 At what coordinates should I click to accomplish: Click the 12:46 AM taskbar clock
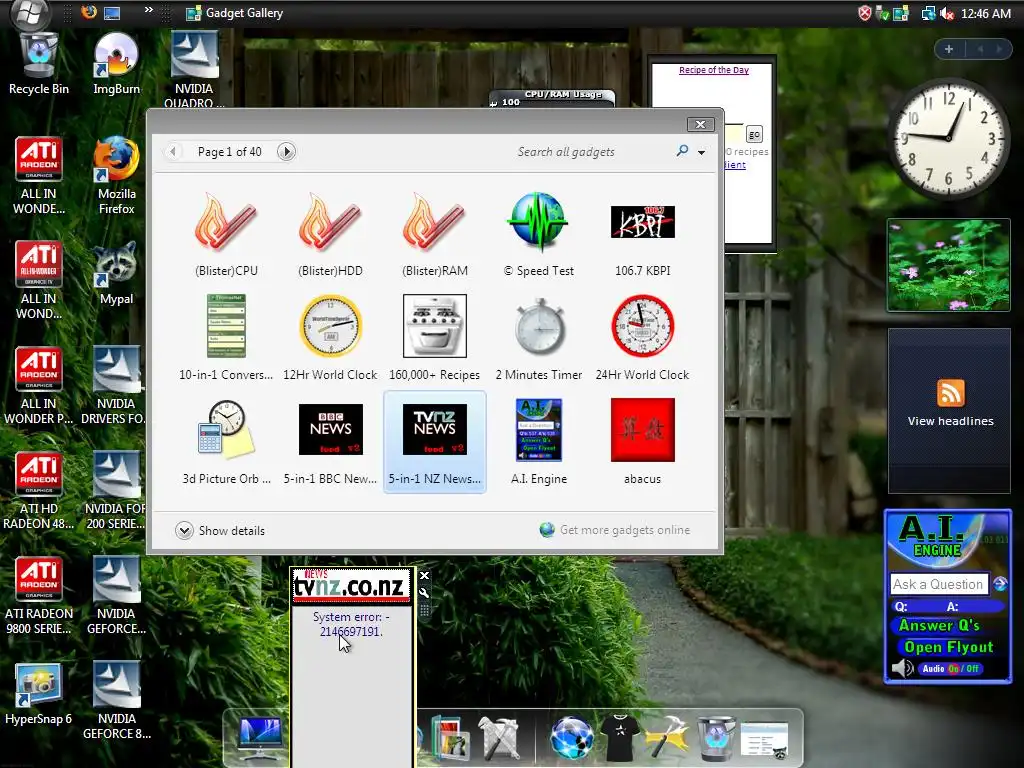tap(985, 13)
